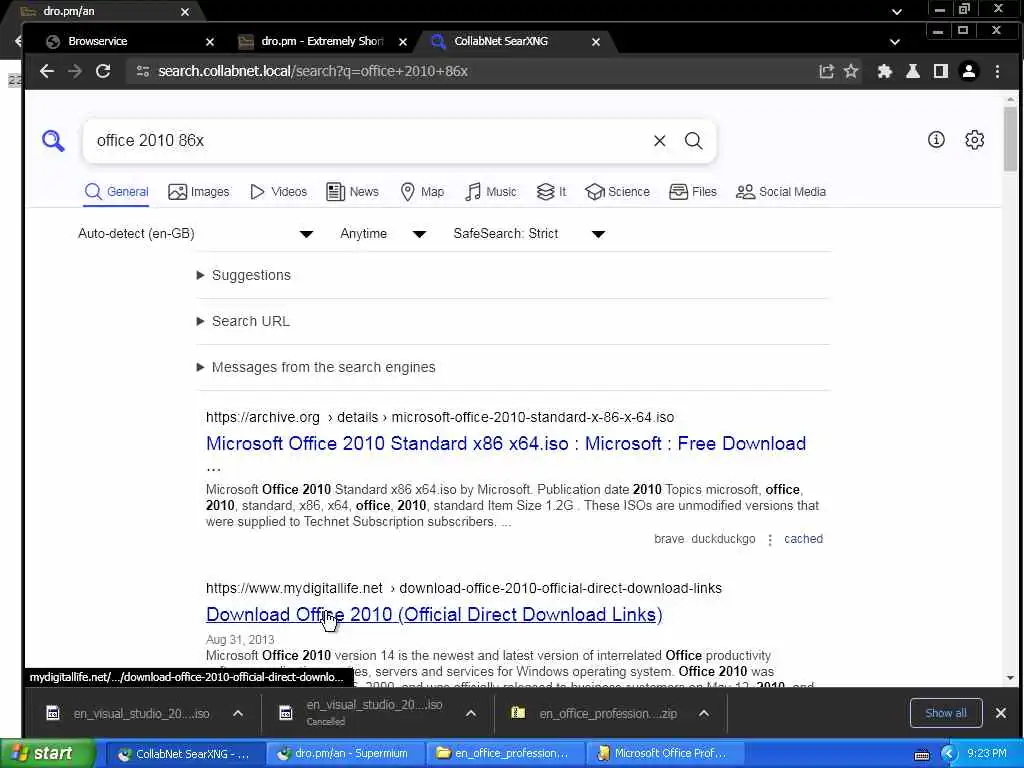The height and width of the screenshot is (768, 1024).
Task: Open Download Office 2010 Official Direct Download Links
Action: coord(434,615)
